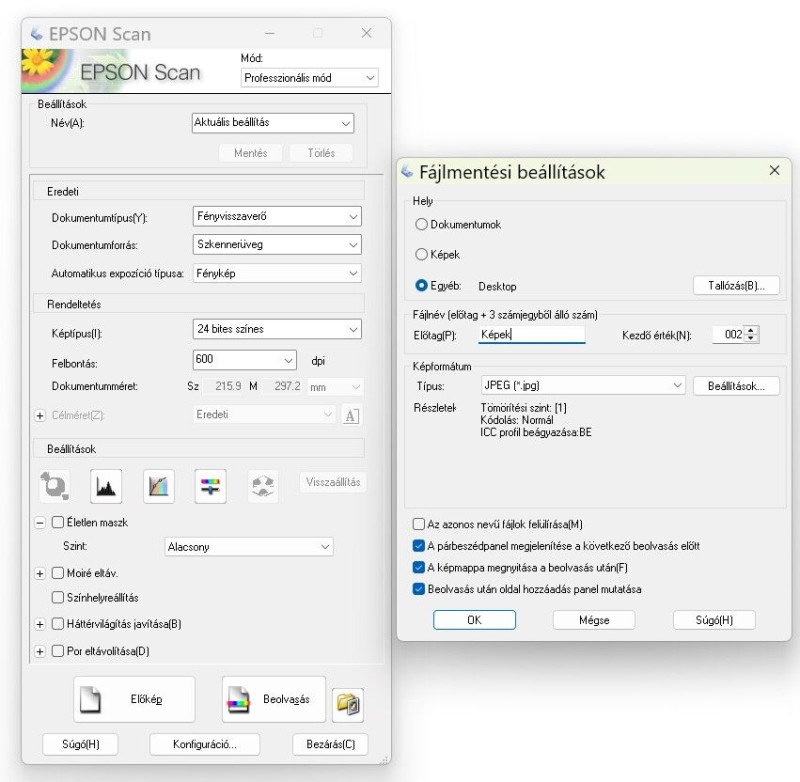Toggle open image folder after scan
This screenshot has height=782, width=800.
418,567
